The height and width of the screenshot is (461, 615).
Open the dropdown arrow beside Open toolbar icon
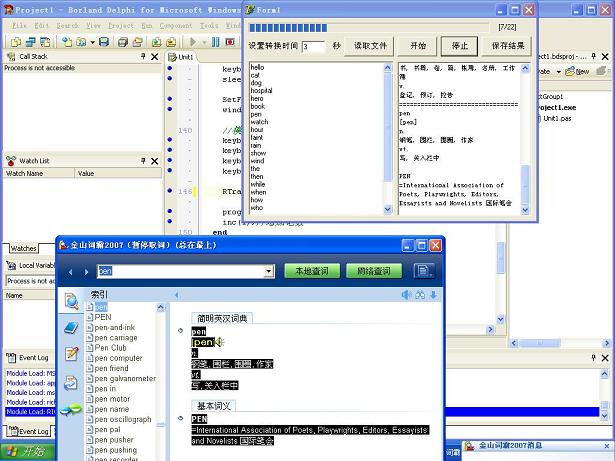coord(93,42)
